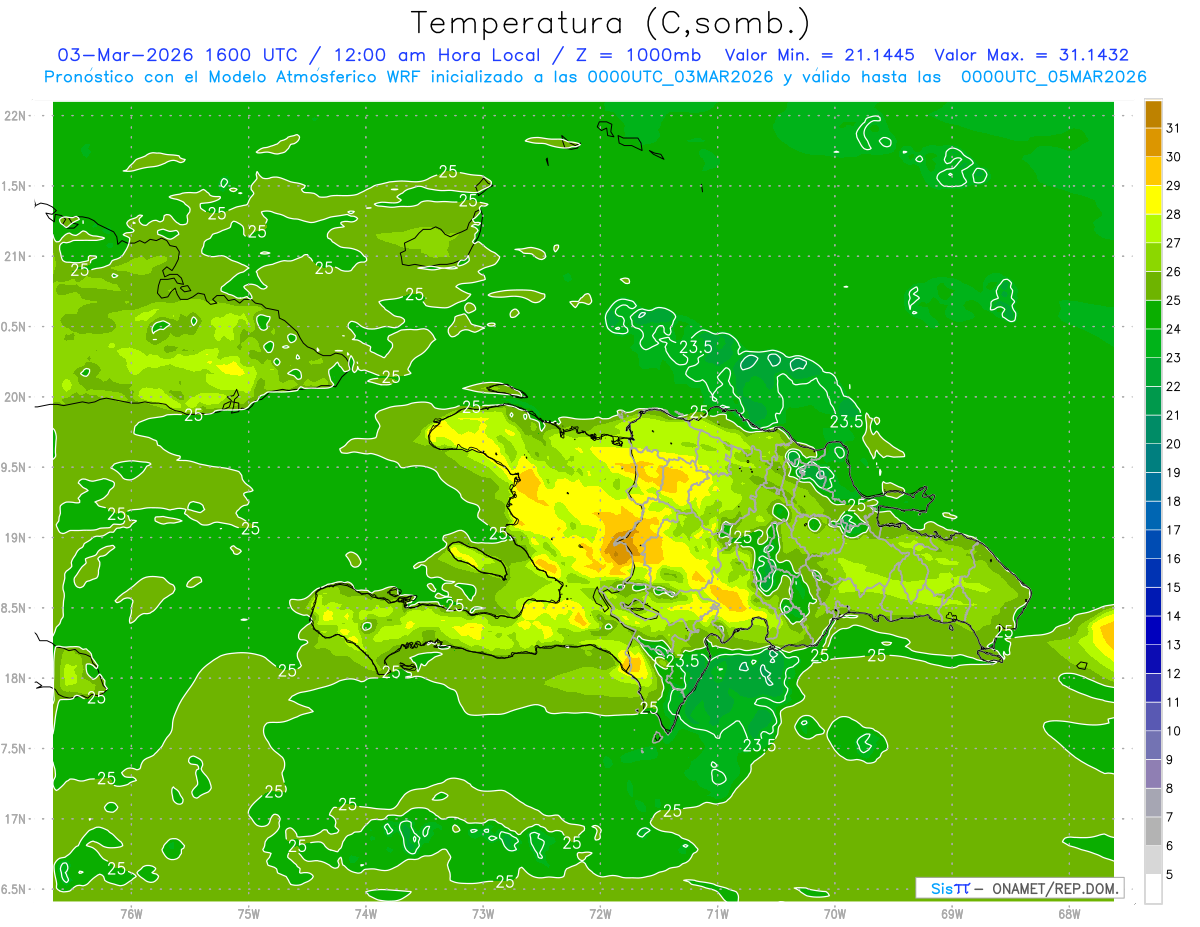Click the 6.5N latitude axis label
This screenshot has width=1200, height=927.
tap(15, 889)
